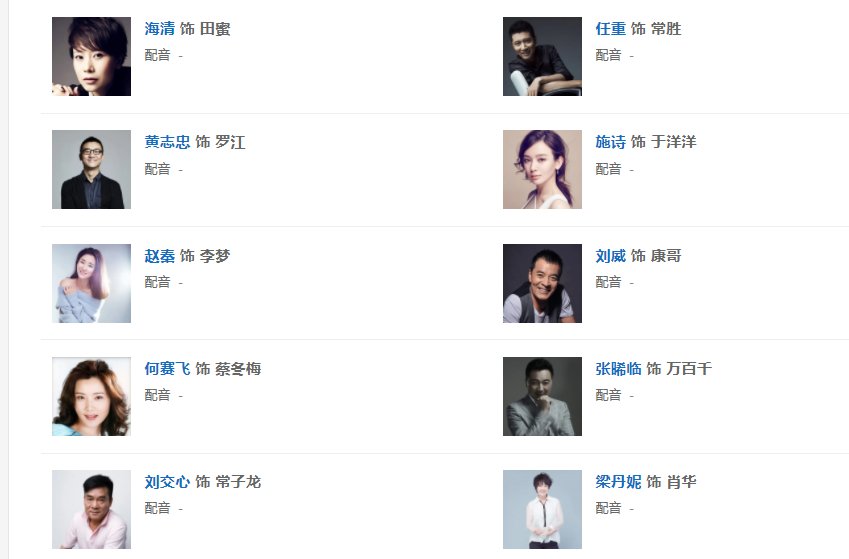Click the photo beside 施诗 饰 于洋洋
Image resolution: width=849 pixels, height=559 pixels.
(542, 169)
